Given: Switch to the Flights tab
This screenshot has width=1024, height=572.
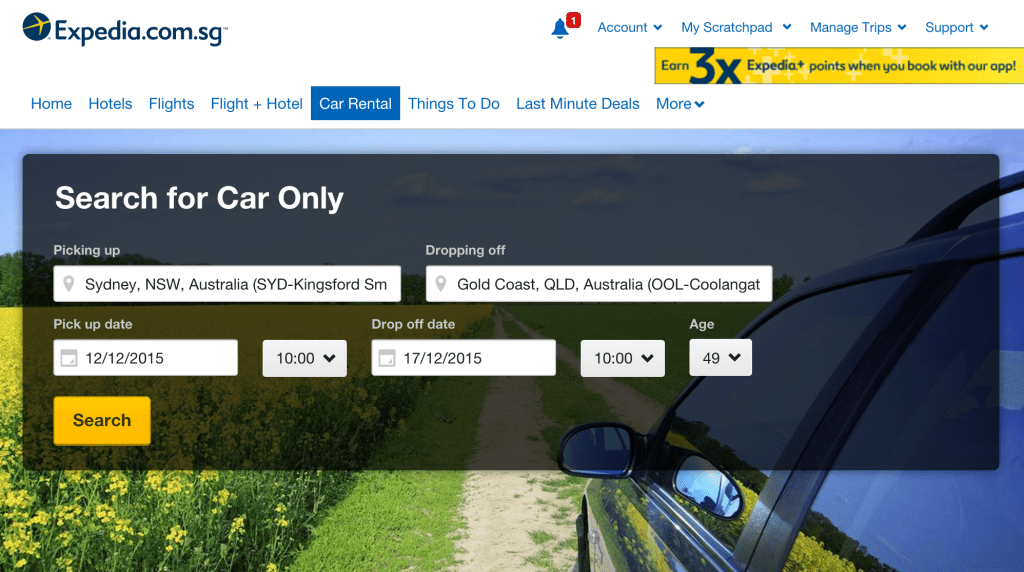Looking at the screenshot, I should pyautogui.click(x=171, y=104).
